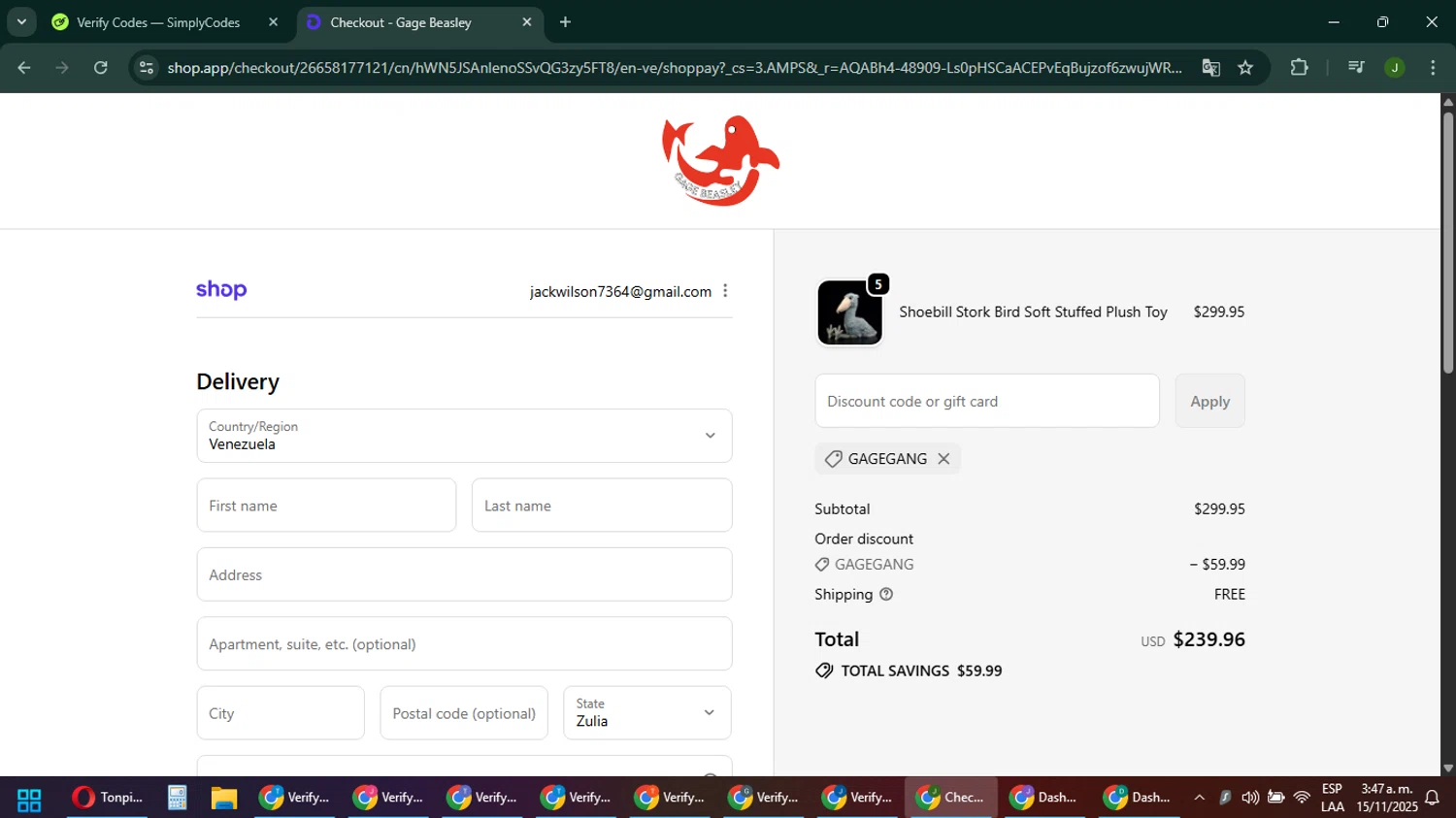The image size is (1456, 818).
Task: Focus the Discount code or gift card field
Action: 987,401
